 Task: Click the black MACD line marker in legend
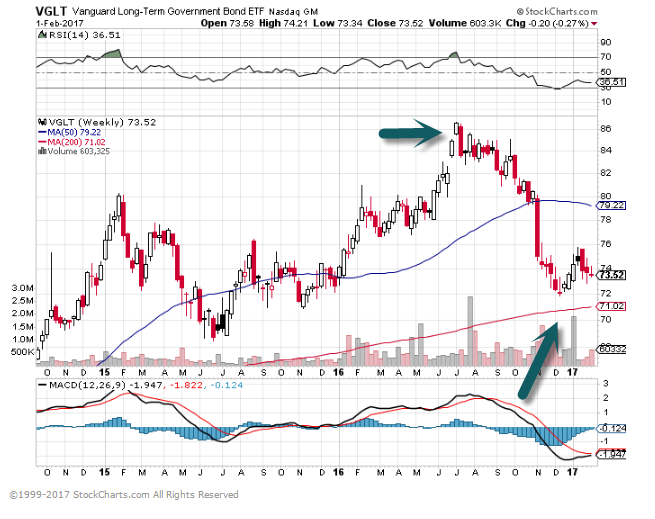pos(42,385)
